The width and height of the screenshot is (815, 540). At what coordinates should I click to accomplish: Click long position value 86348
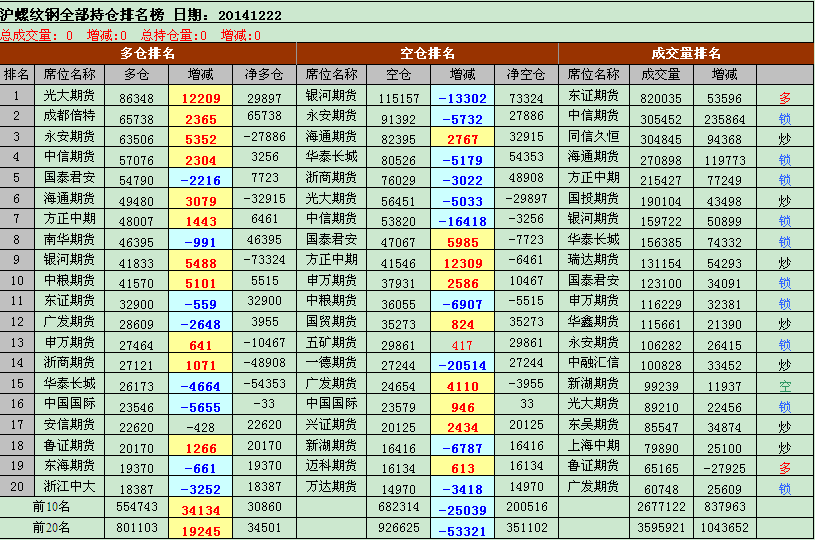(136, 98)
